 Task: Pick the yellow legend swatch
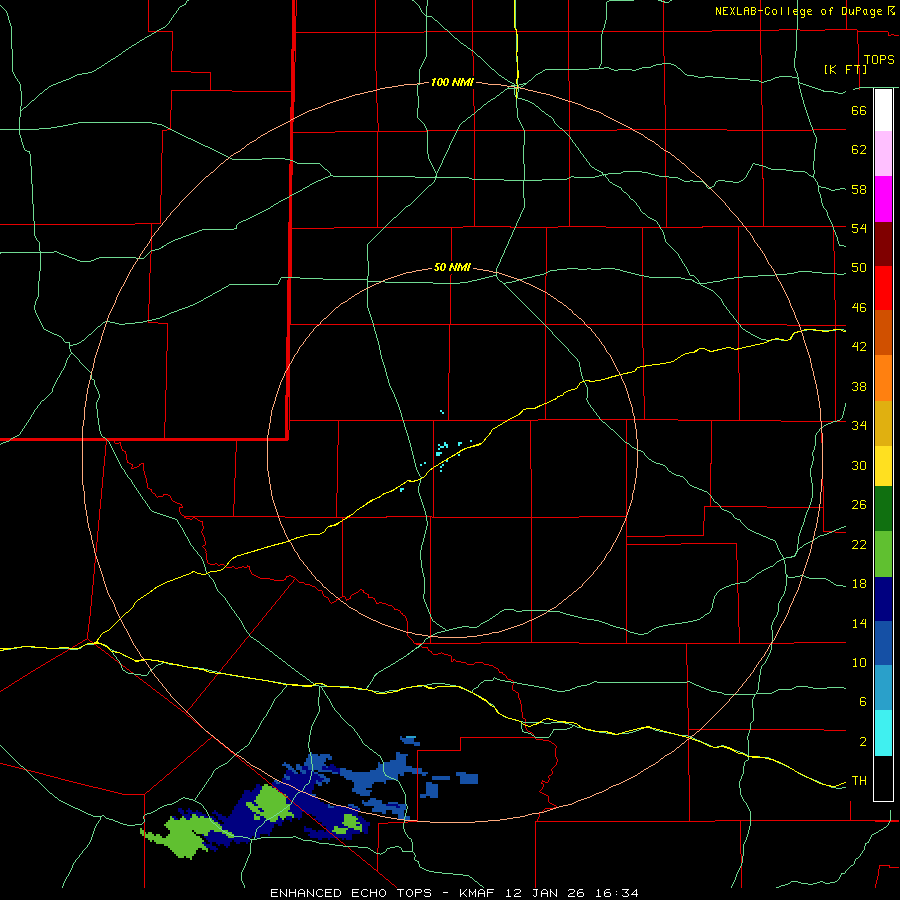(883, 465)
